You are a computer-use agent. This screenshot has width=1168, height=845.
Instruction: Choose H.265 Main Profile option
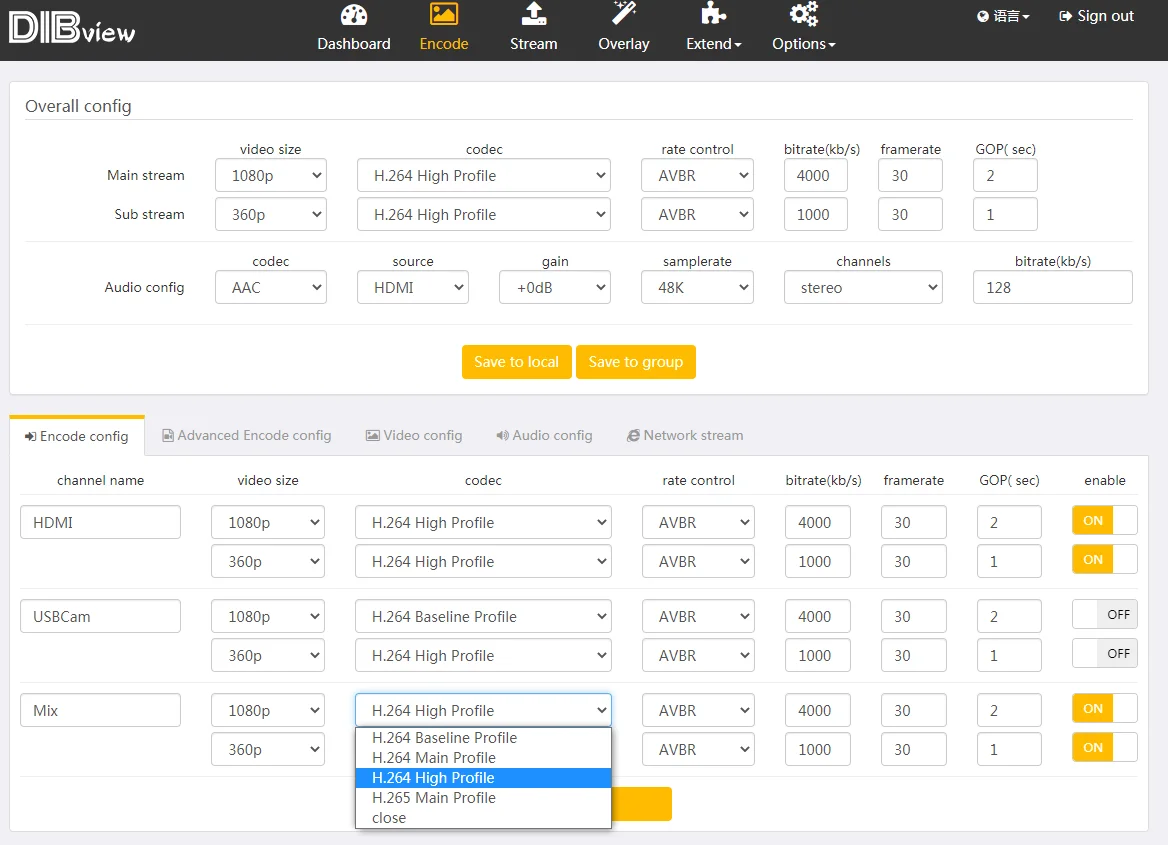click(483, 798)
